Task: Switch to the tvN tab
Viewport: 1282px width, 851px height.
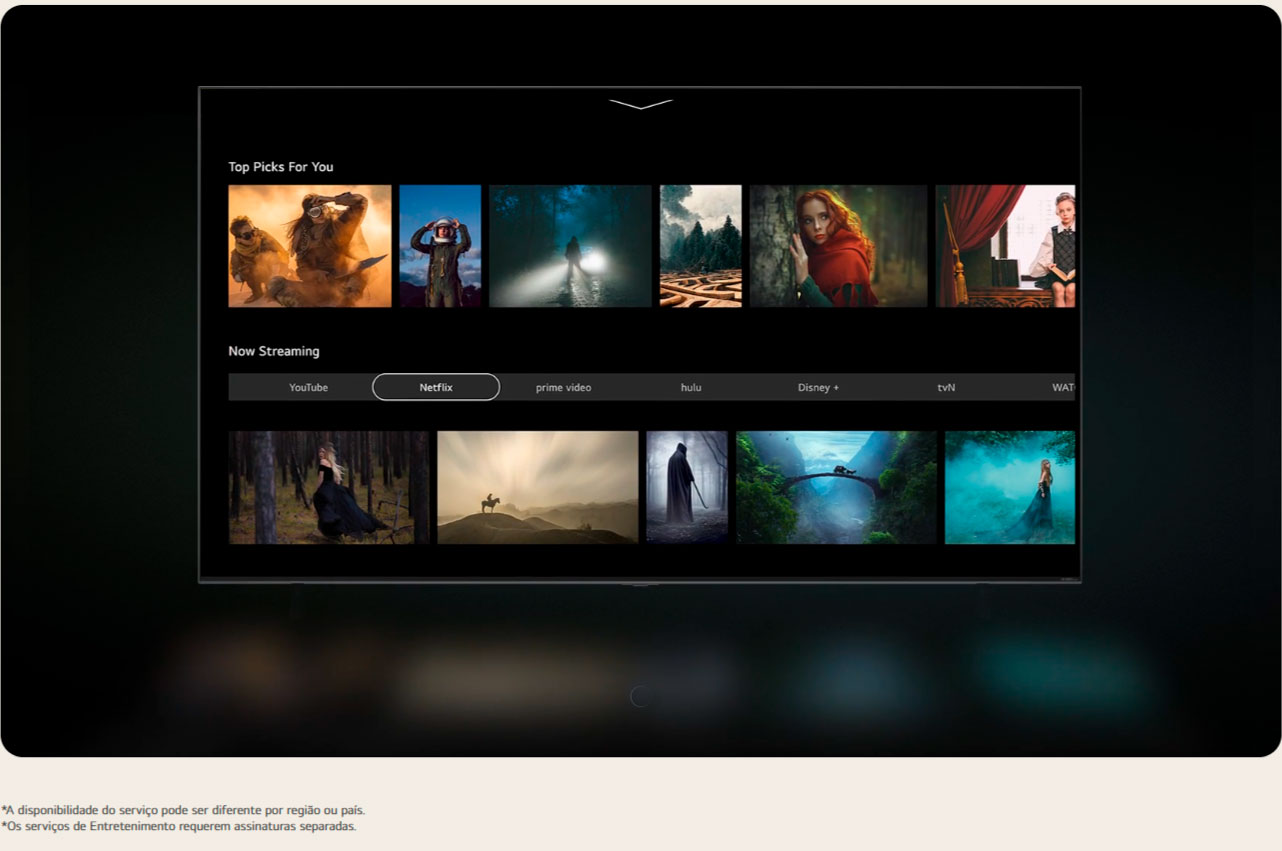Action: point(946,387)
